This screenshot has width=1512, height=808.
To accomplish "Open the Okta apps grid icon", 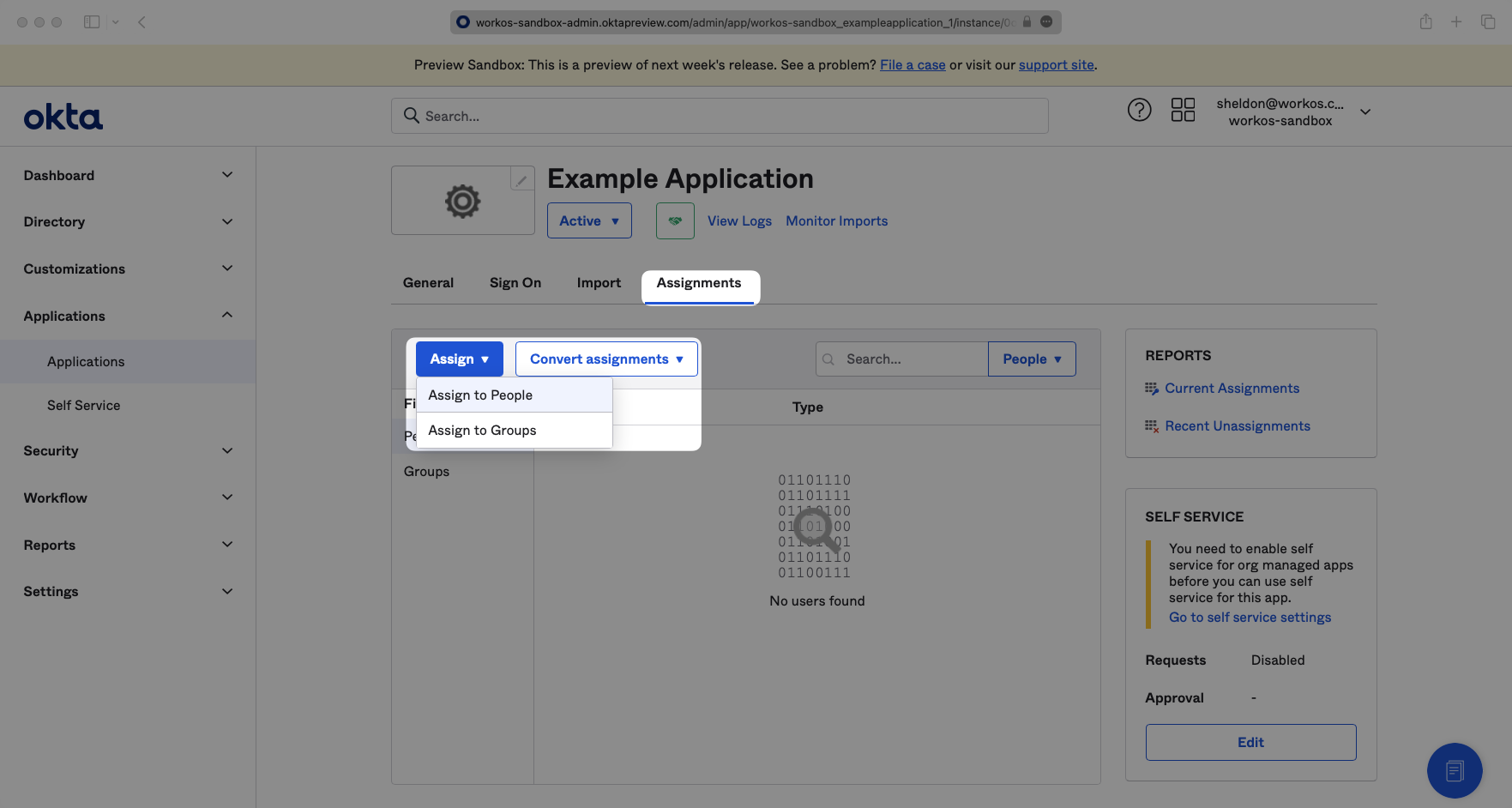I will click(1183, 110).
